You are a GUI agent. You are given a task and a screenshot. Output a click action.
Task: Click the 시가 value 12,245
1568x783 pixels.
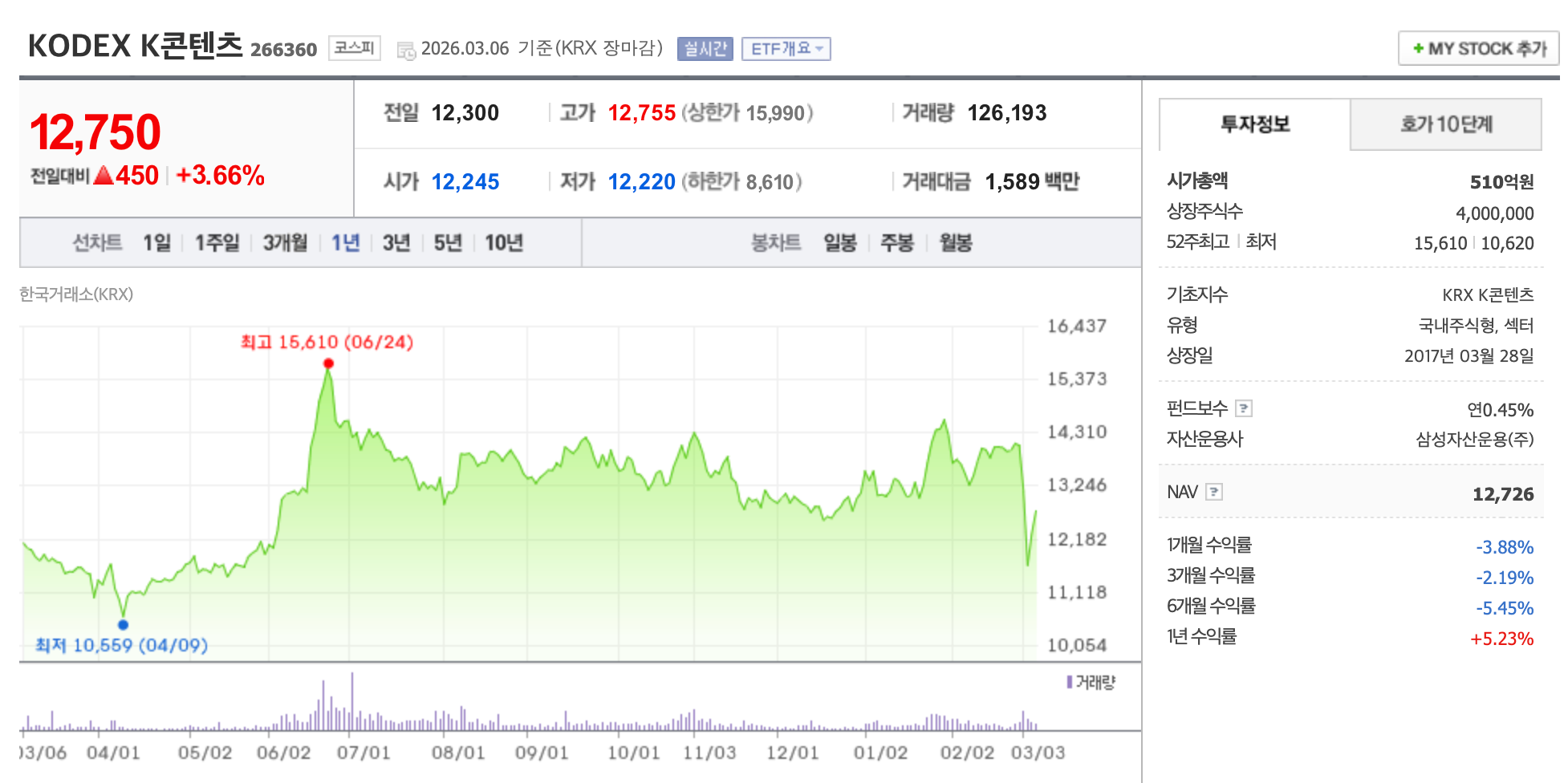[x=465, y=182]
